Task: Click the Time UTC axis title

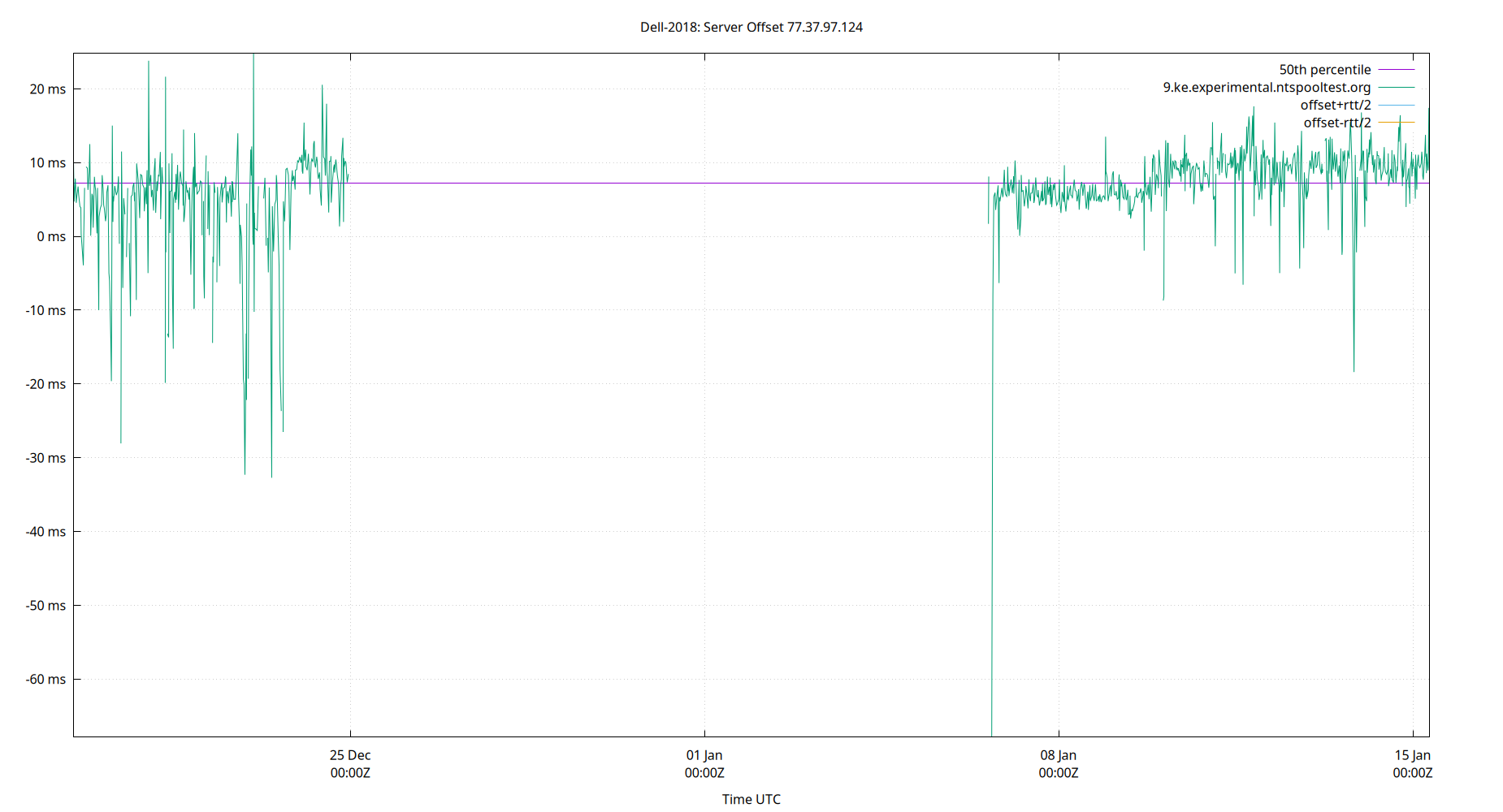Action: click(751, 799)
